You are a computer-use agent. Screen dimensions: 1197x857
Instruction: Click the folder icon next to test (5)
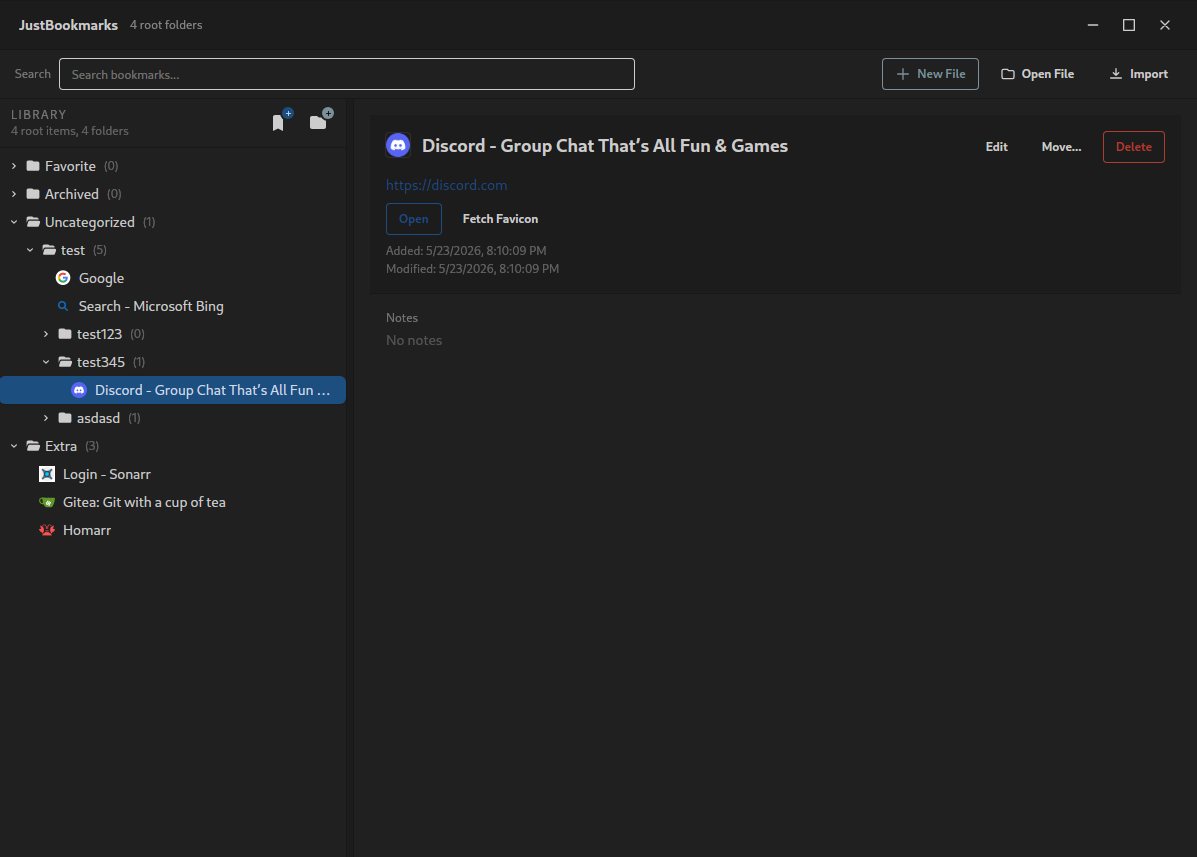49,250
